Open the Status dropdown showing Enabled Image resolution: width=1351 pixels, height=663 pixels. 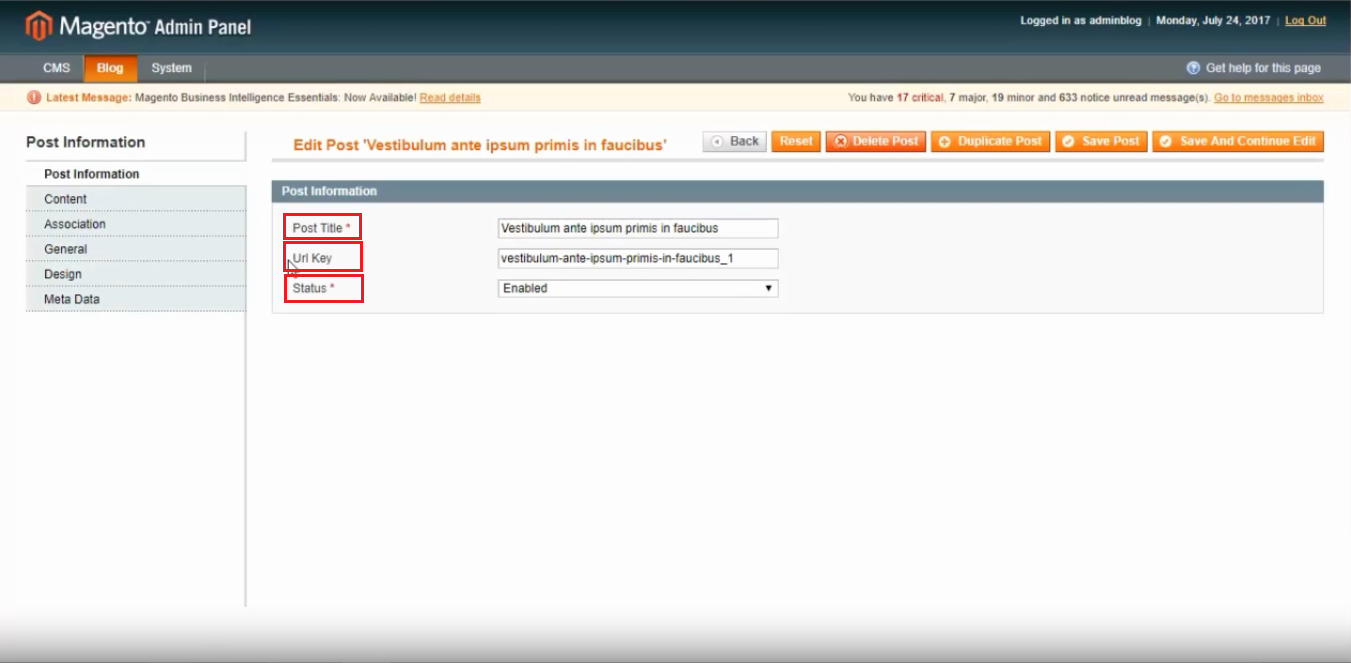(637, 288)
